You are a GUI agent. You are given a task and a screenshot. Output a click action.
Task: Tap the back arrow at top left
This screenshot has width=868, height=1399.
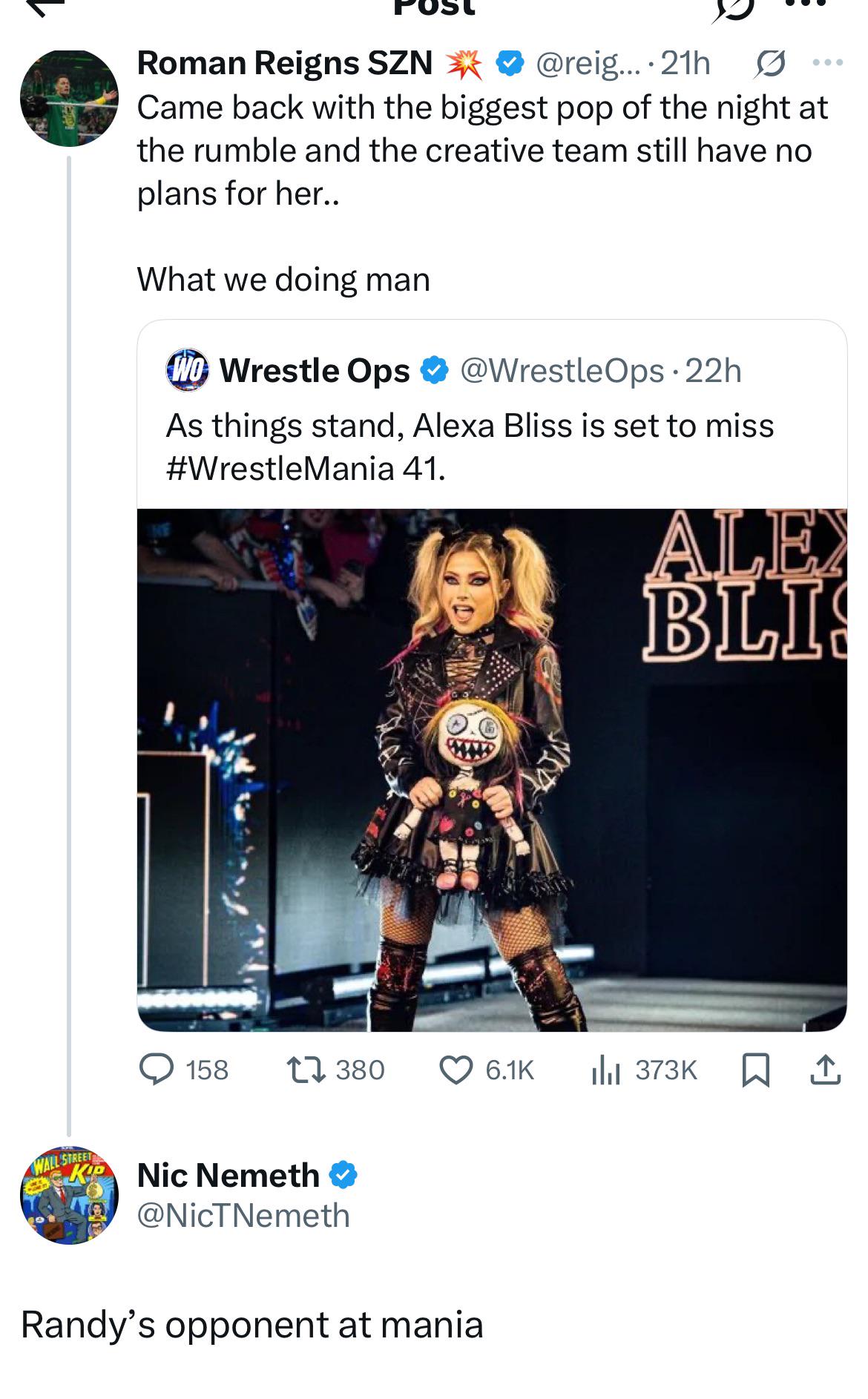tap(46, 6)
